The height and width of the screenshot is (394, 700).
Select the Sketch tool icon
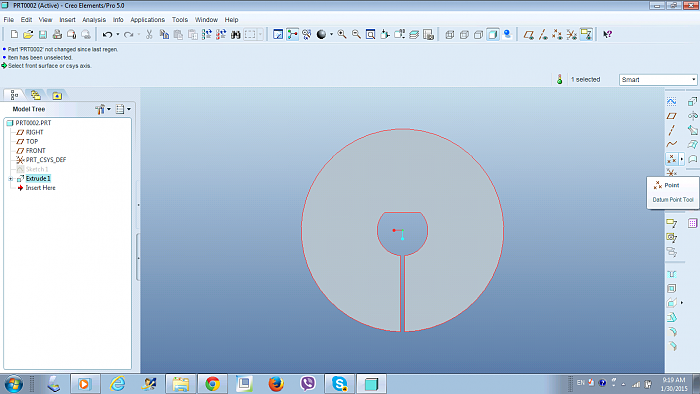point(671,102)
